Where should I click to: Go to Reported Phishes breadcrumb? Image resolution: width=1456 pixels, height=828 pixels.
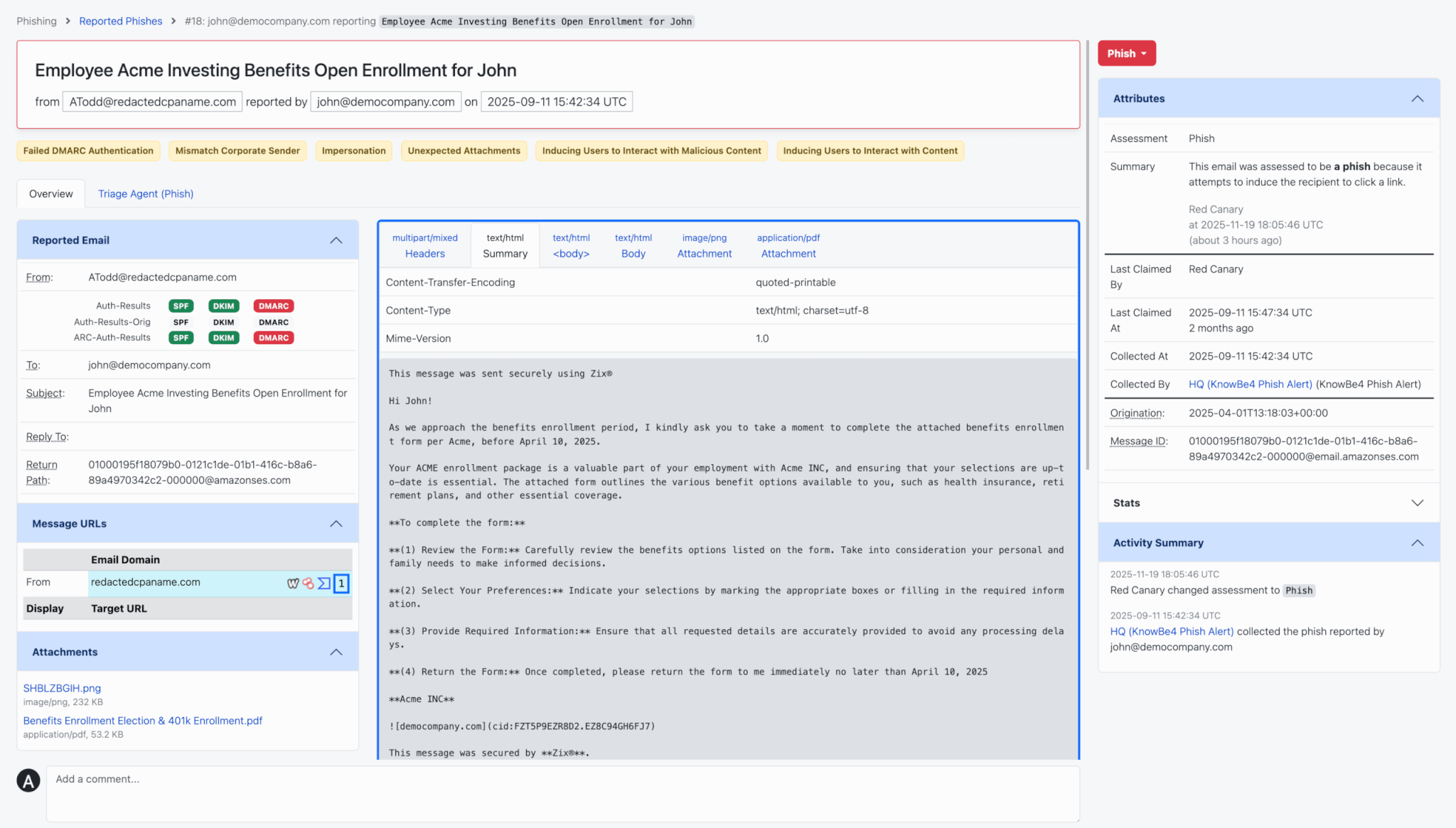120,21
